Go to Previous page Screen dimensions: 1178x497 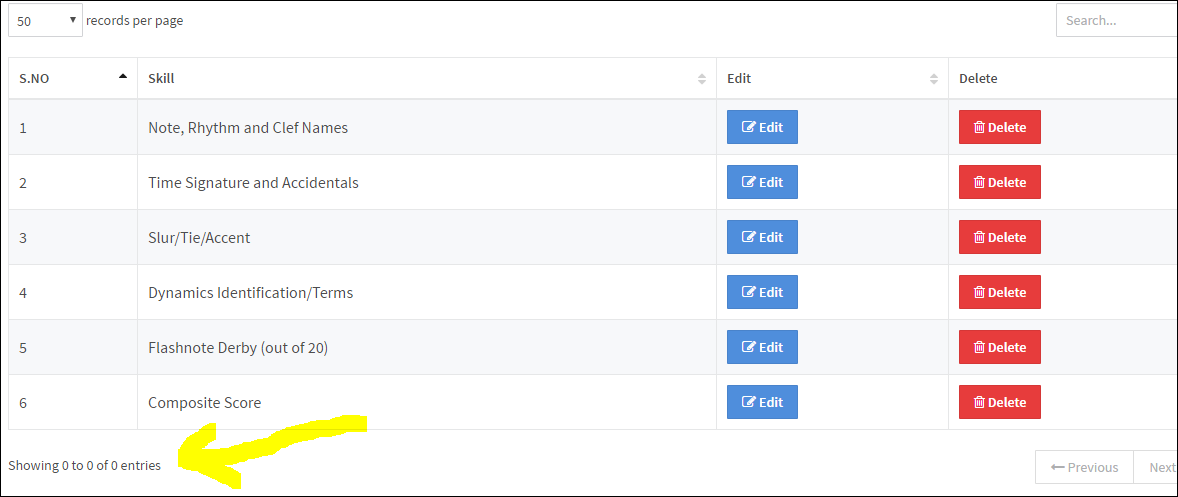1084,467
